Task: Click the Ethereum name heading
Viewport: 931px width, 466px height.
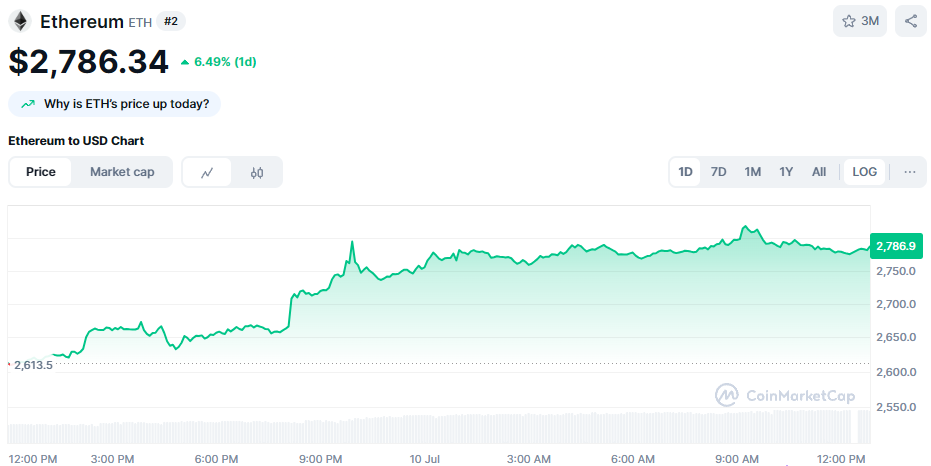Action: point(81,21)
